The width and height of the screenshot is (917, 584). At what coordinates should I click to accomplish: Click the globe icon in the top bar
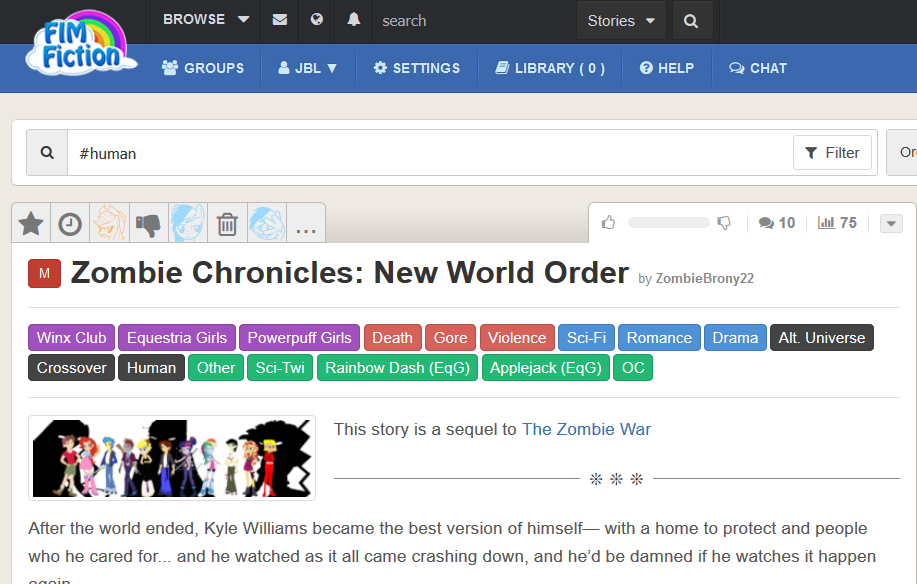[x=315, y=20]
